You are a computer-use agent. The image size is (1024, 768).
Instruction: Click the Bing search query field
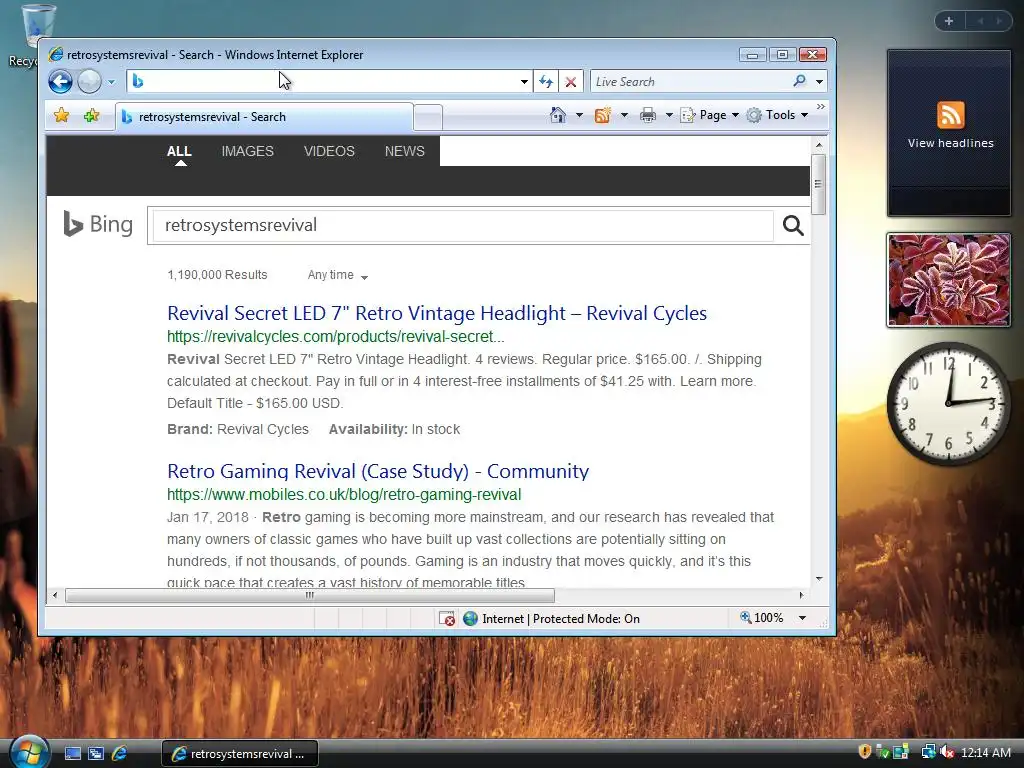[463, 225]
